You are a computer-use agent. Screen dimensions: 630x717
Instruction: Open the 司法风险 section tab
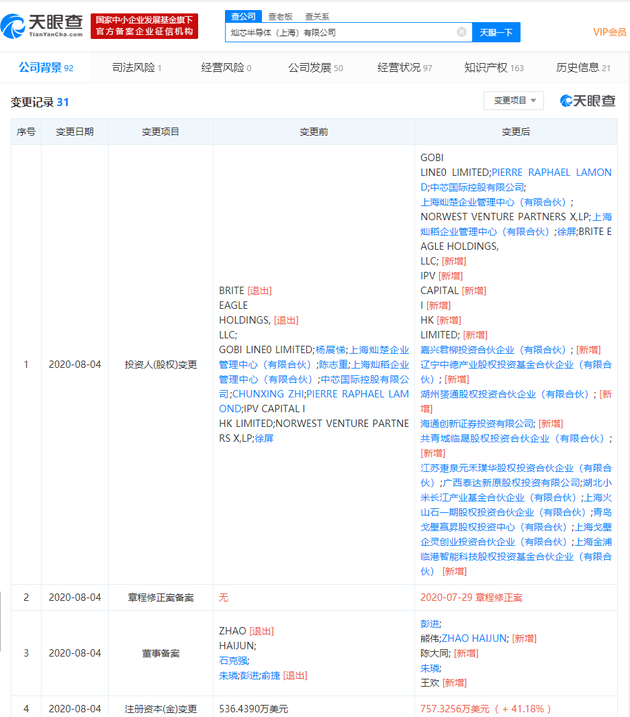point(137,68)
